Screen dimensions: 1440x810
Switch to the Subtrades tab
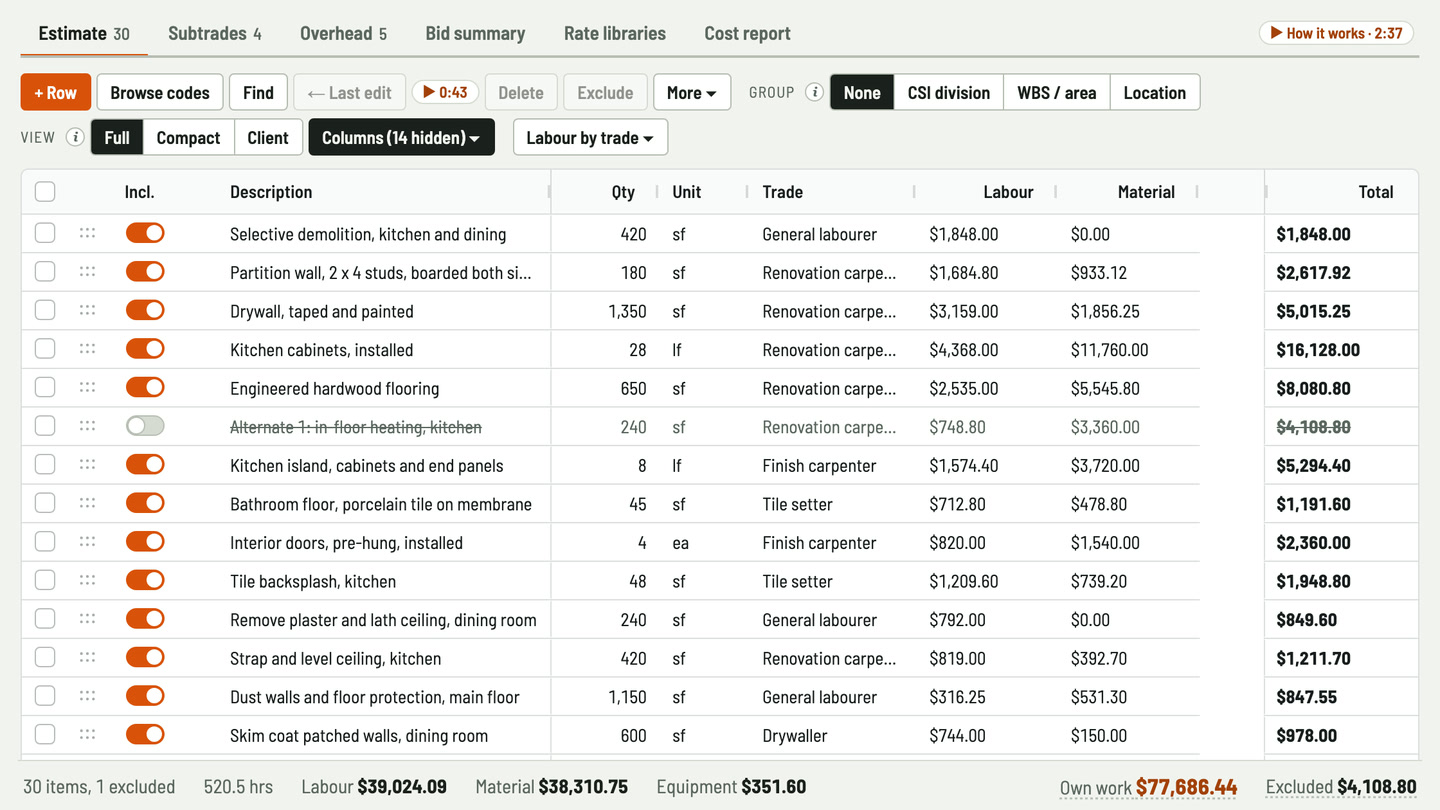point(215,33)
